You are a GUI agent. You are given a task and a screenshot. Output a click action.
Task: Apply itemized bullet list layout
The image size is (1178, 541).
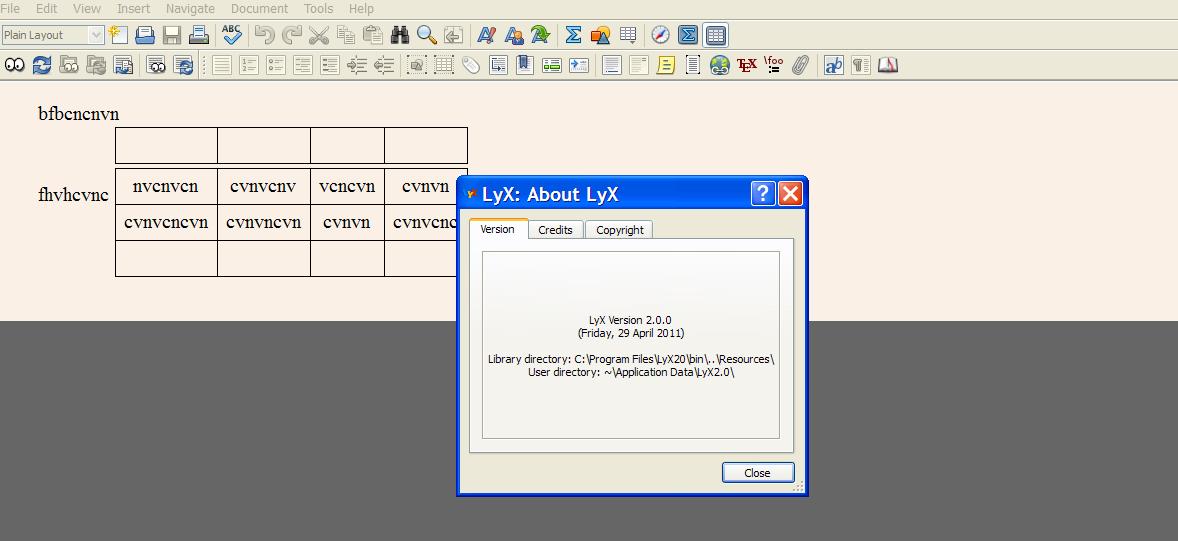276,65
